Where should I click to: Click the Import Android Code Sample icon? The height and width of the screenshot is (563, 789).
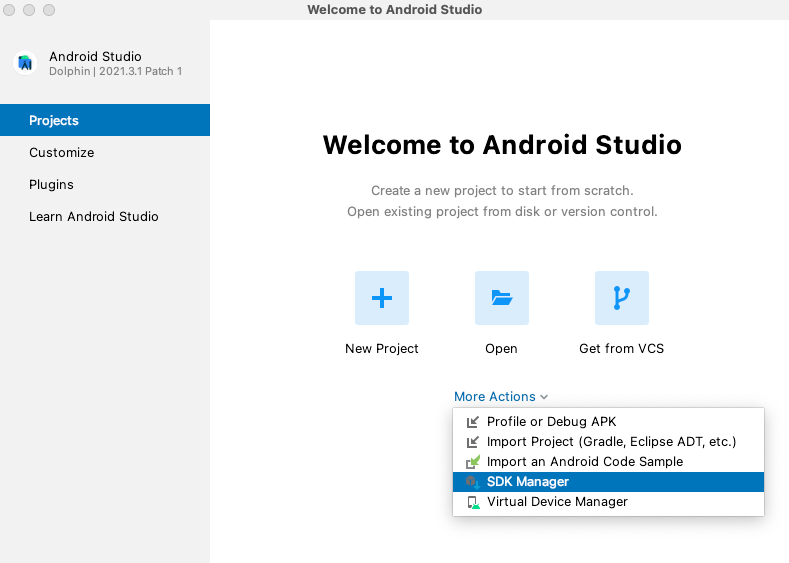(472, 462)
